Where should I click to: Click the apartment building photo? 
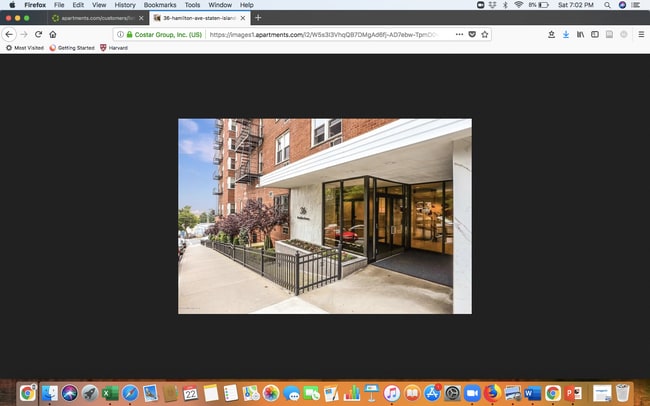click(324, 216)
